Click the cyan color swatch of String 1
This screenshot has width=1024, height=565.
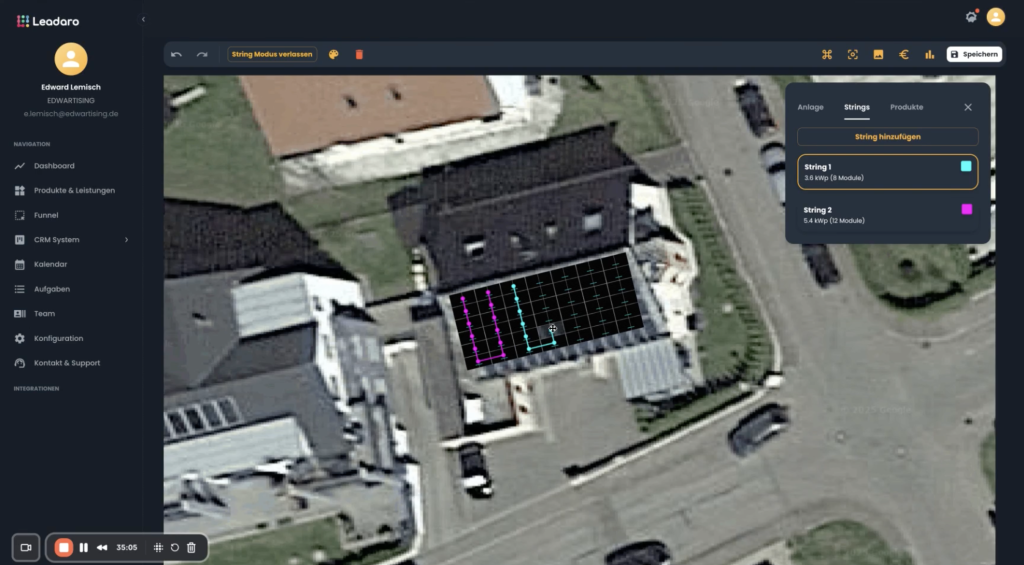tap(966, 167)
